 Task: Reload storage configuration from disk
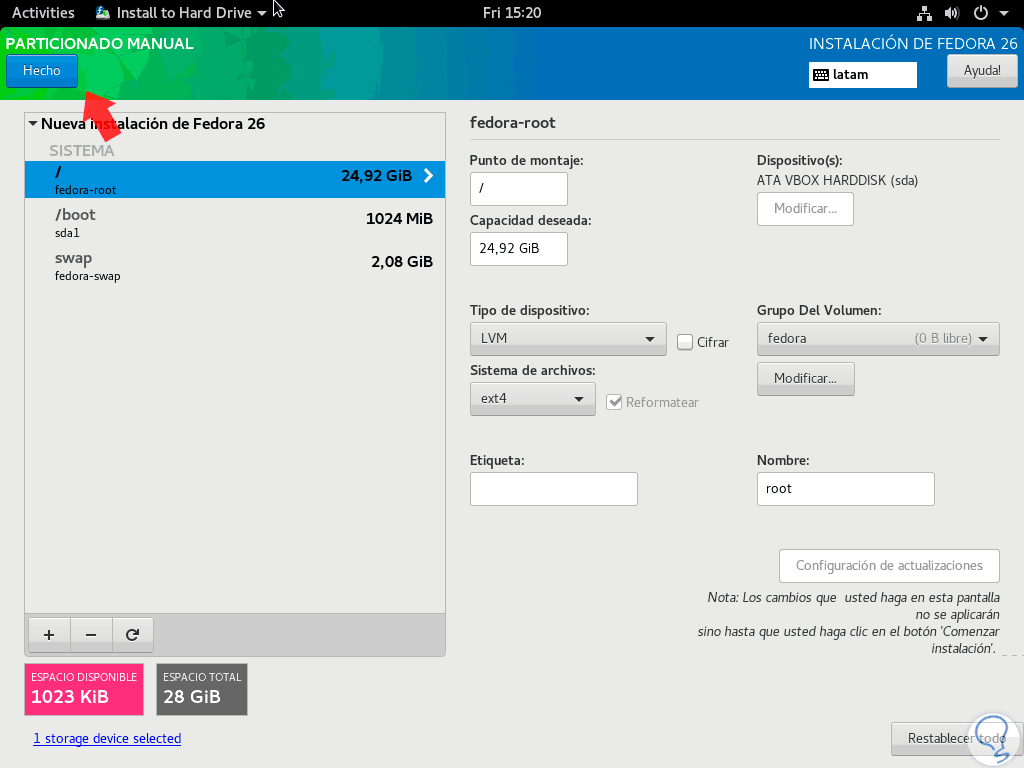coord(133,635)
